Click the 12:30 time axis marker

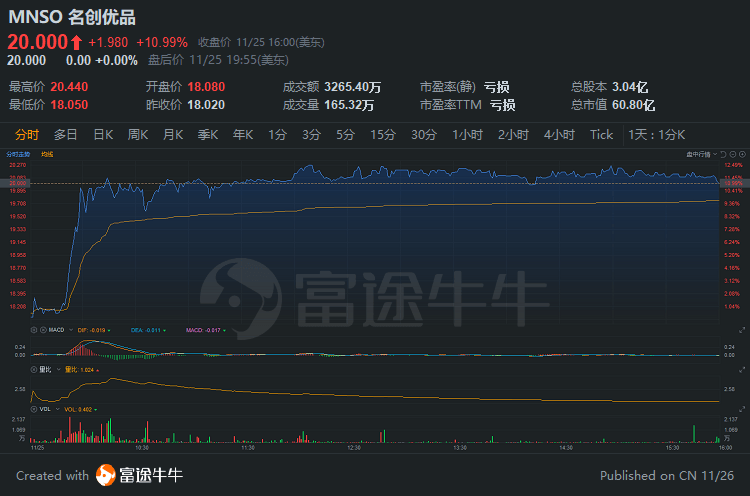point(354,448)
